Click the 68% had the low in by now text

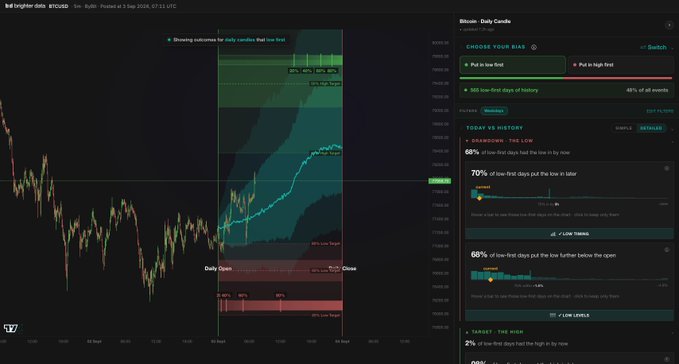(x=517, y=152)
